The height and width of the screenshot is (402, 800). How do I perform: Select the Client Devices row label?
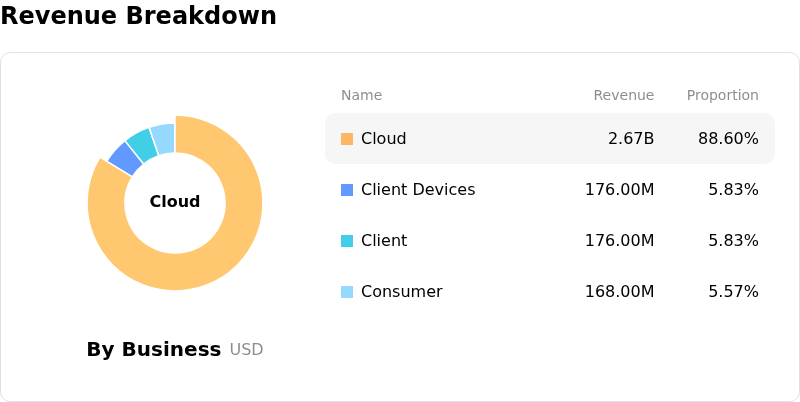tap(418, 190)
